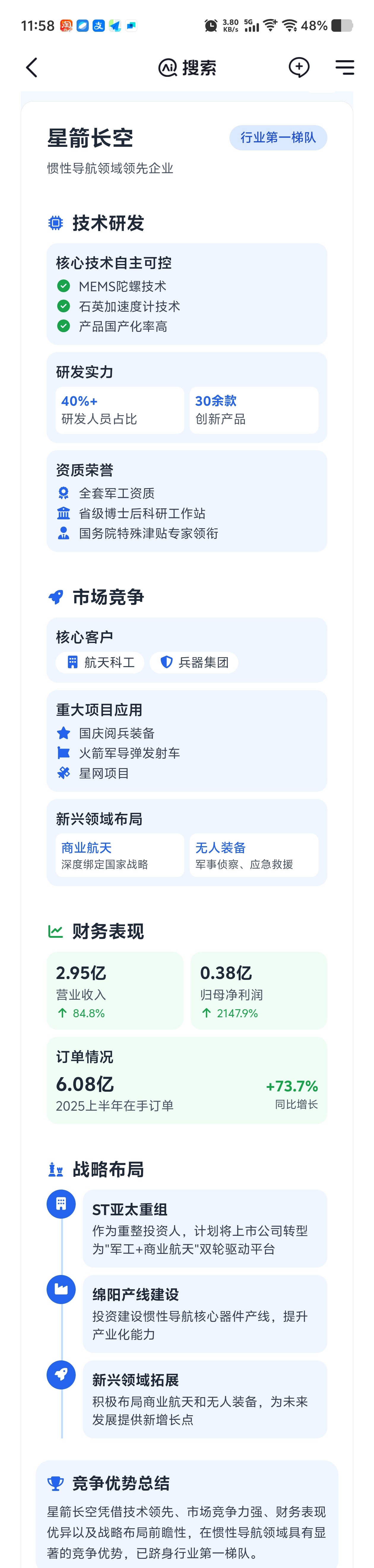374x1568 pixels.
Task: Select the 行业第一梯队 badge
Action: [x=278, y=138]
